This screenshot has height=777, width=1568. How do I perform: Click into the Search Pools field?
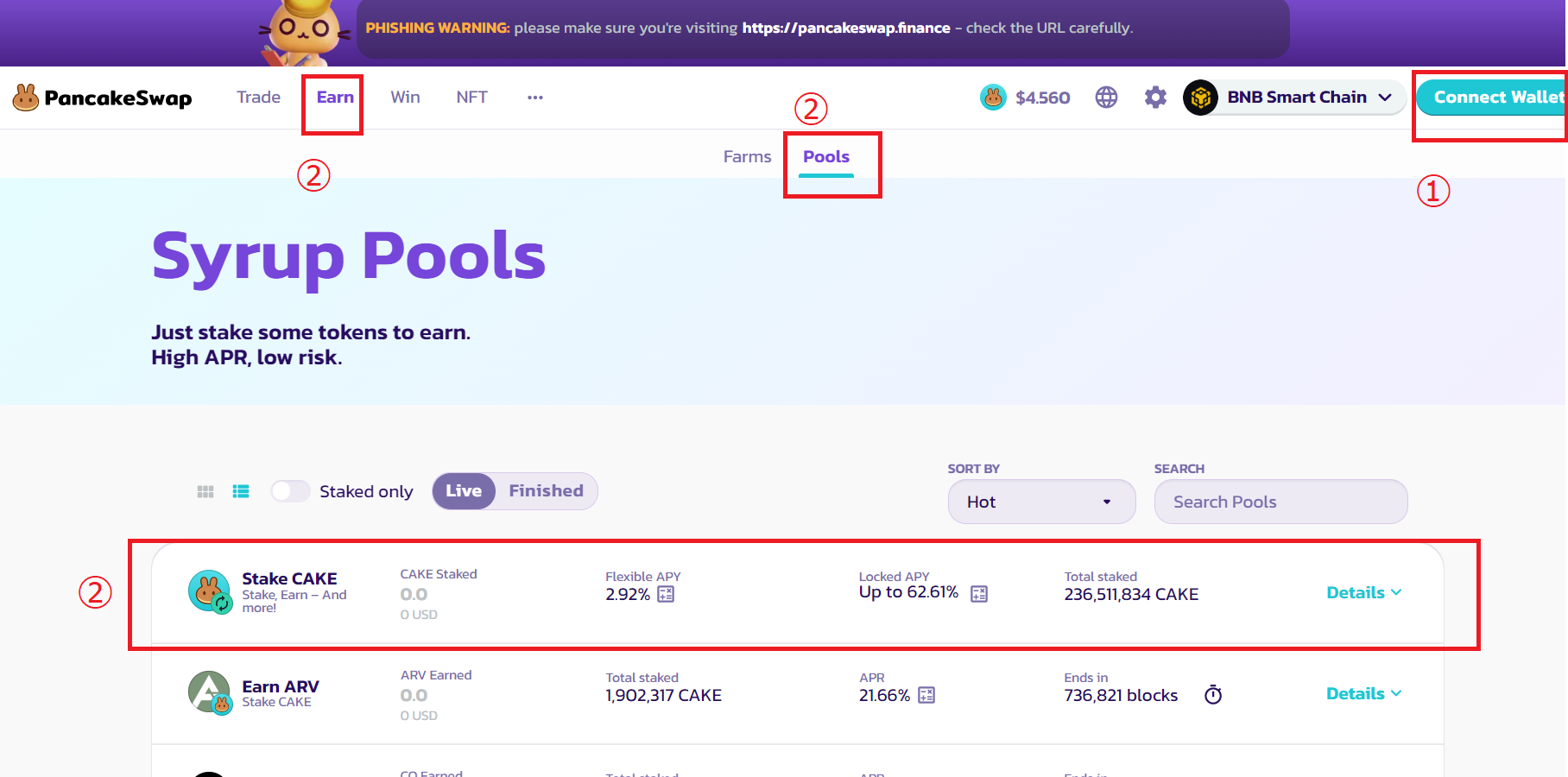click(x=1280, y=502)
